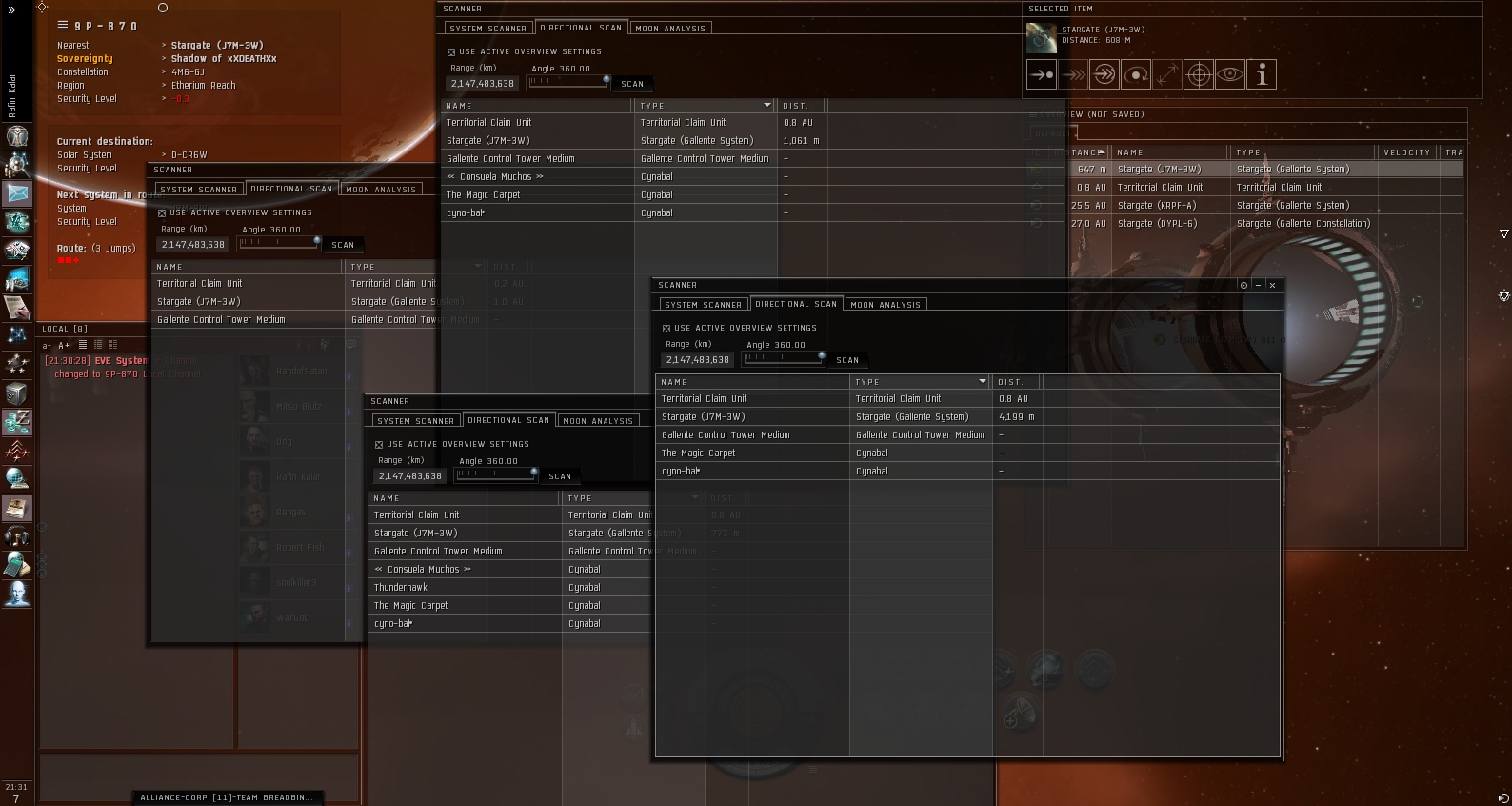The height and width of the screenshot is (806, 1512).
Task: Click Scan button in front Scanner window
Action: [847, 360]
